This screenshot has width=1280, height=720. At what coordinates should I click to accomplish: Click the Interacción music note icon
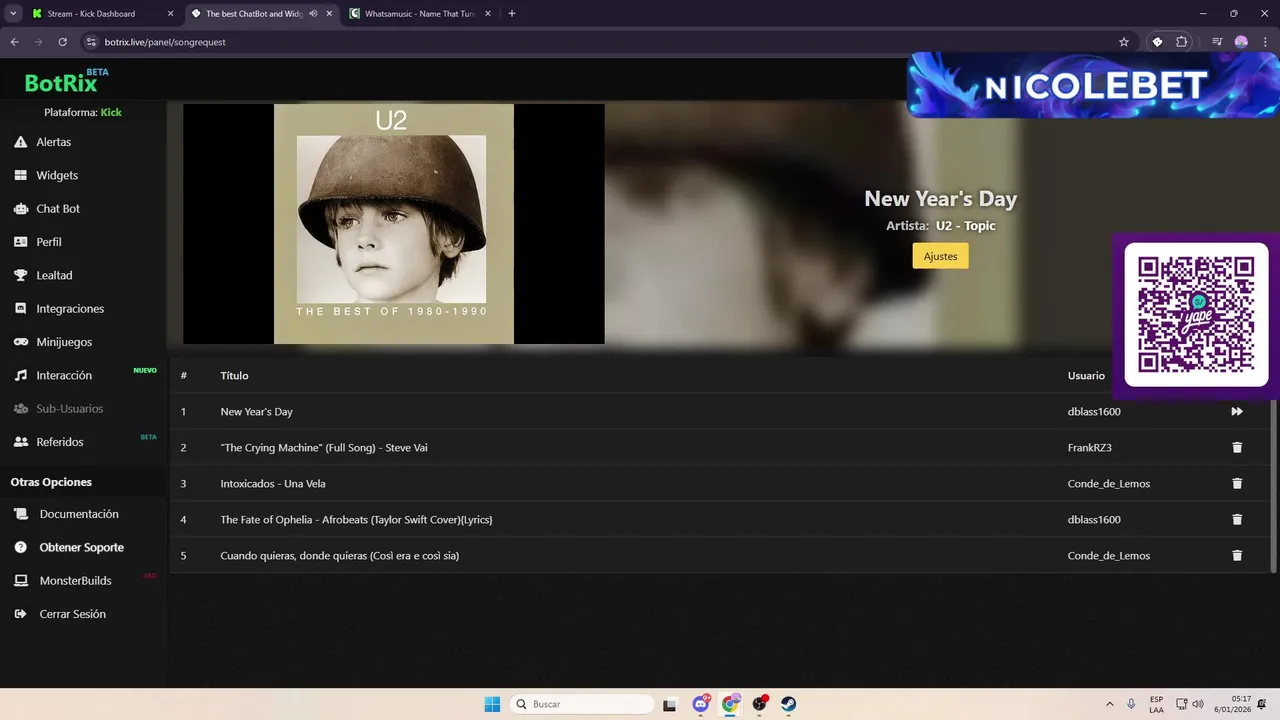tap(20, 375)
